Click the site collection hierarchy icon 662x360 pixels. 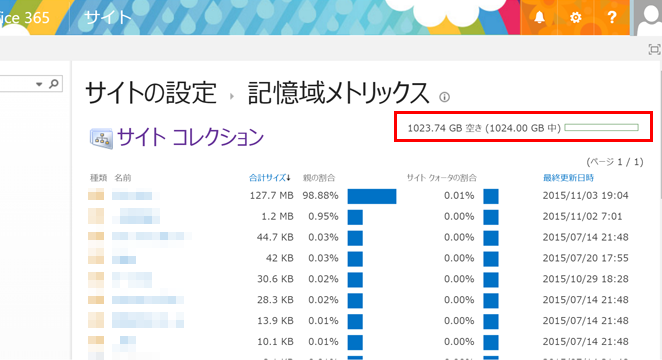(101, 138)
